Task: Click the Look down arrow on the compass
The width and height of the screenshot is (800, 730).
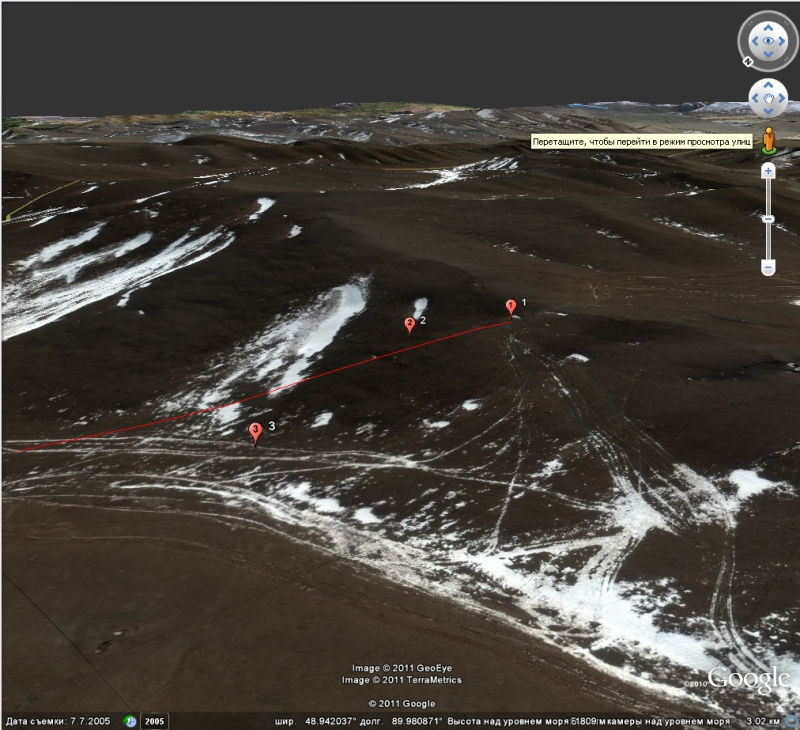Action: coord(768,56)
